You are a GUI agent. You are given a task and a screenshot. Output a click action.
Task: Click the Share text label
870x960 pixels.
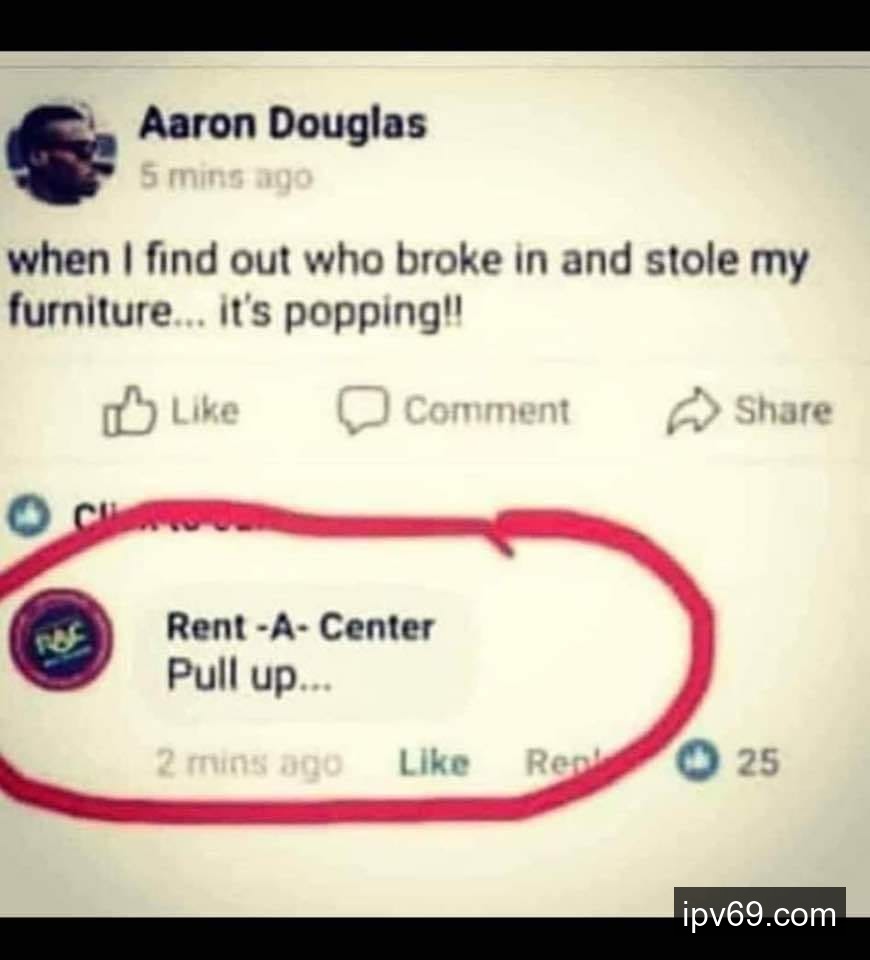(784, 410)
